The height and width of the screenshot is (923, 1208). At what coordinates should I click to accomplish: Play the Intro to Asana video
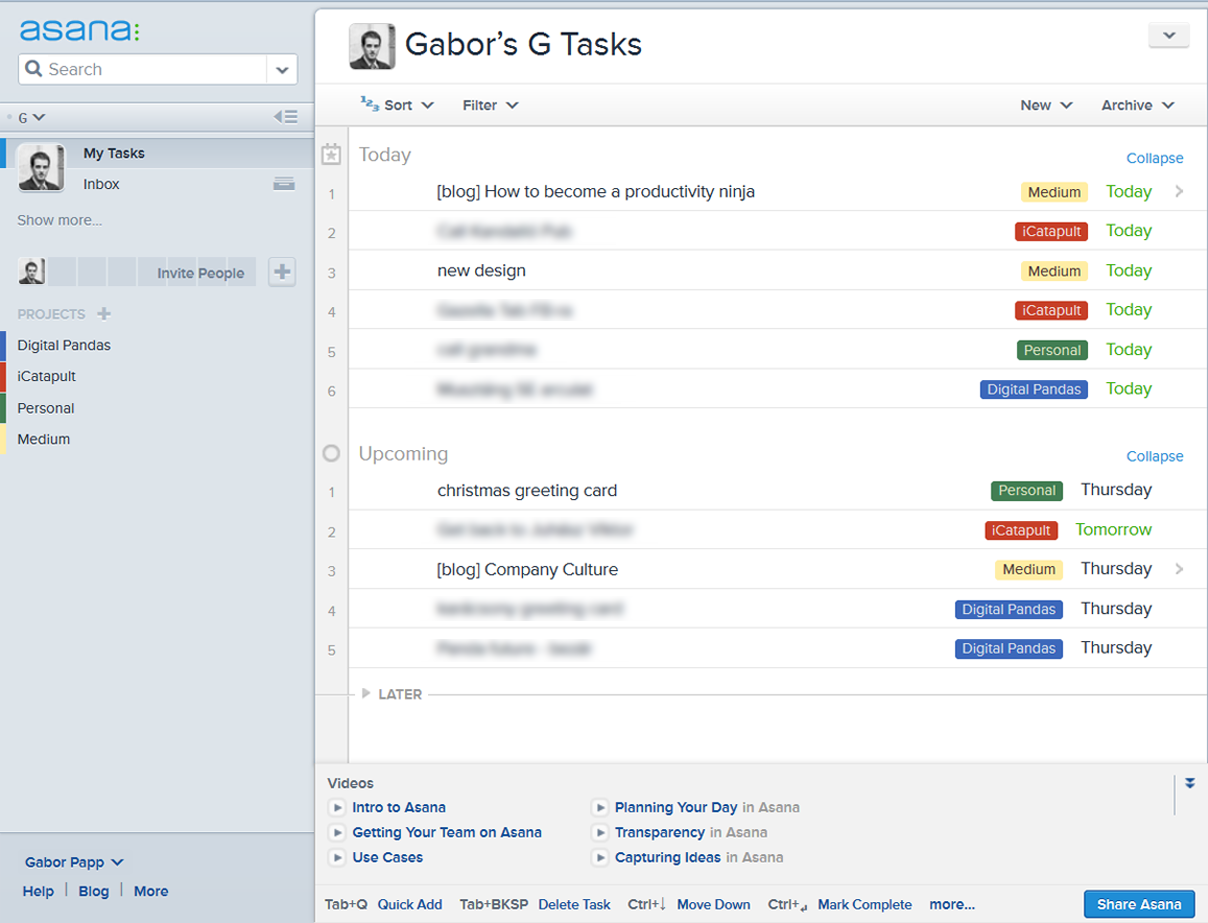[336, 808]
